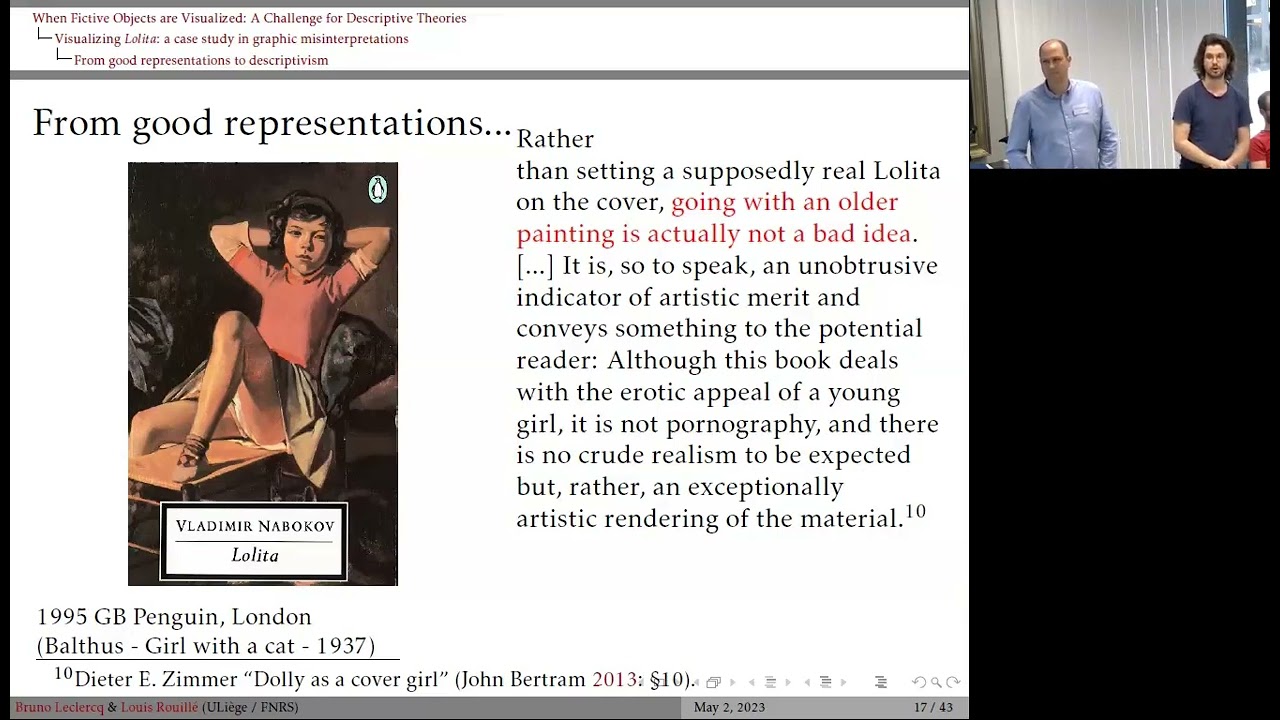Open the talk title link in header
The image size is (1280, 720).
tap(249, 18)
